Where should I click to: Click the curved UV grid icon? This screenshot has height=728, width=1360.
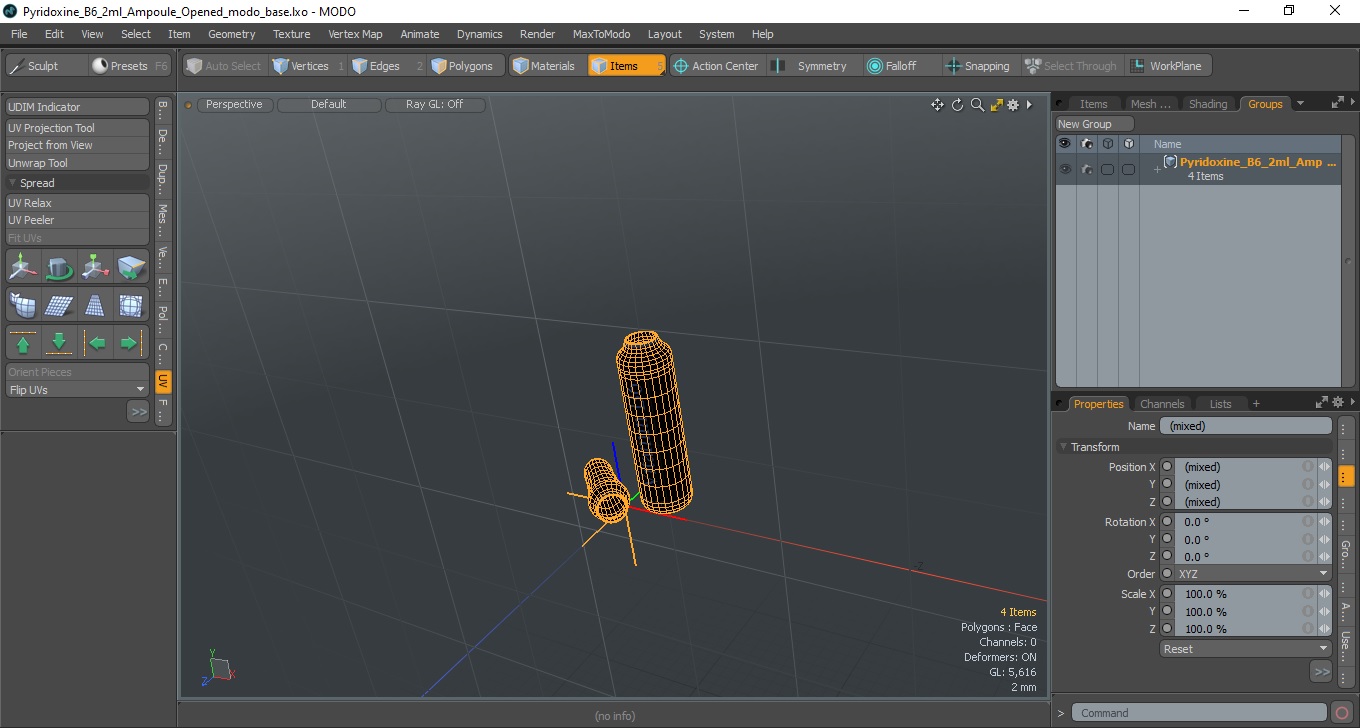pyautogui.click(x=23, y=305)
